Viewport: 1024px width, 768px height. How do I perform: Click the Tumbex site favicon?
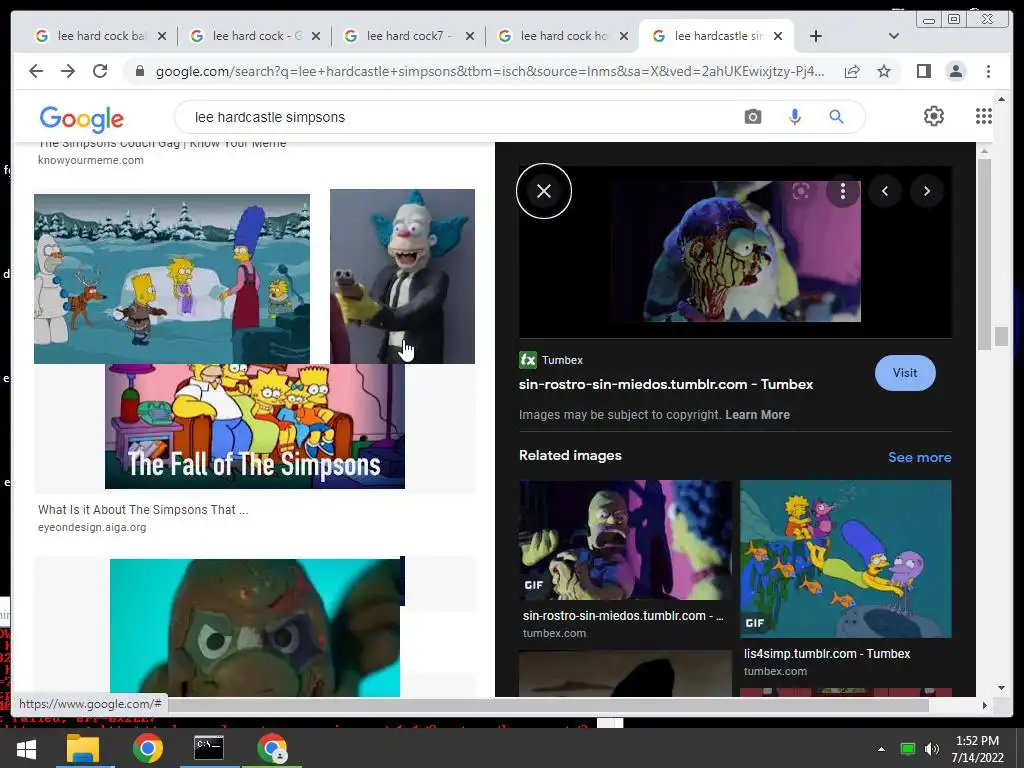(528, 360)
